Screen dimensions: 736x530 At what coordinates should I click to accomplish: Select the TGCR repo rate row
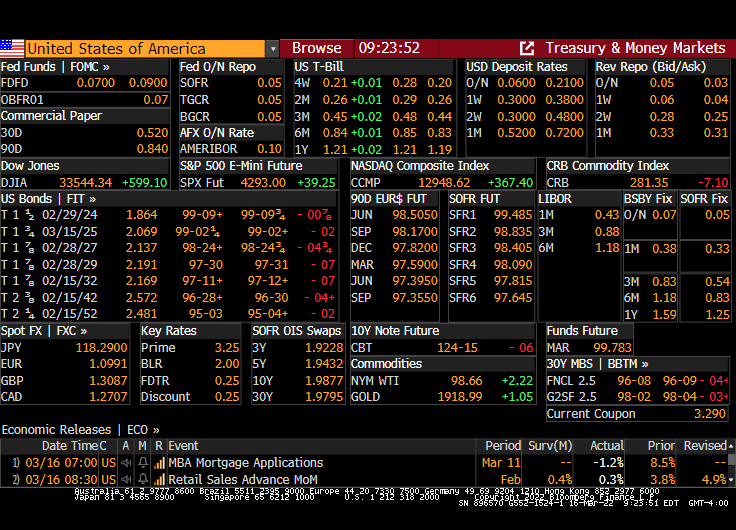click(231, 100)
